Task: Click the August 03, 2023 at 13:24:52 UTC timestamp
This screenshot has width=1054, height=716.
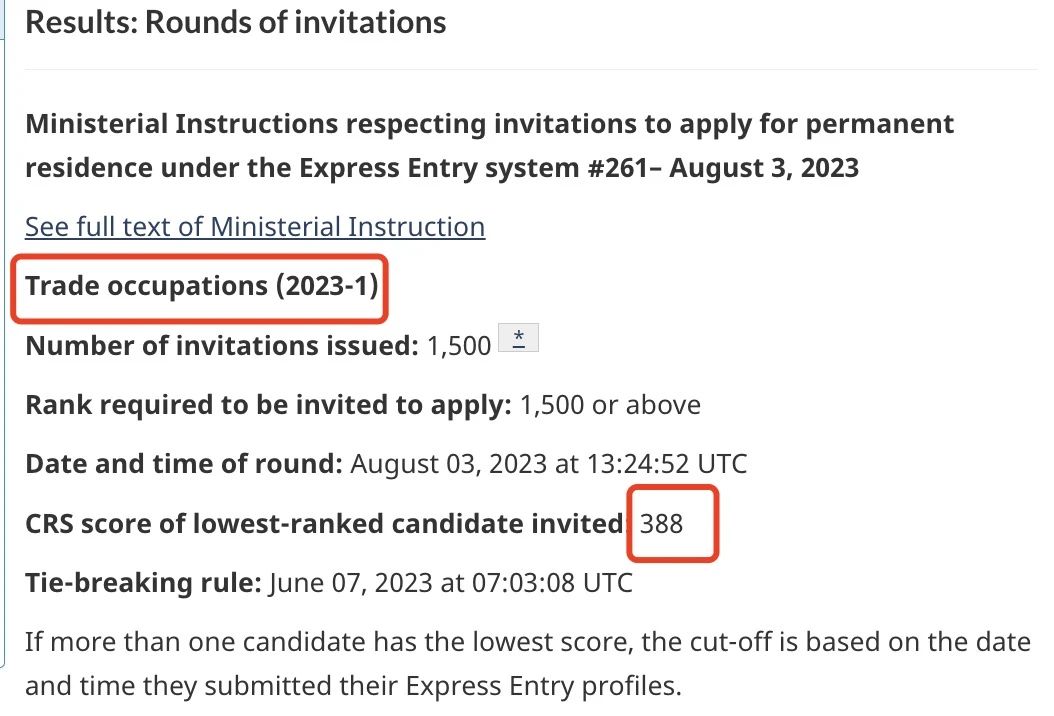Action: pyautogui.click(x=549, y=464)
